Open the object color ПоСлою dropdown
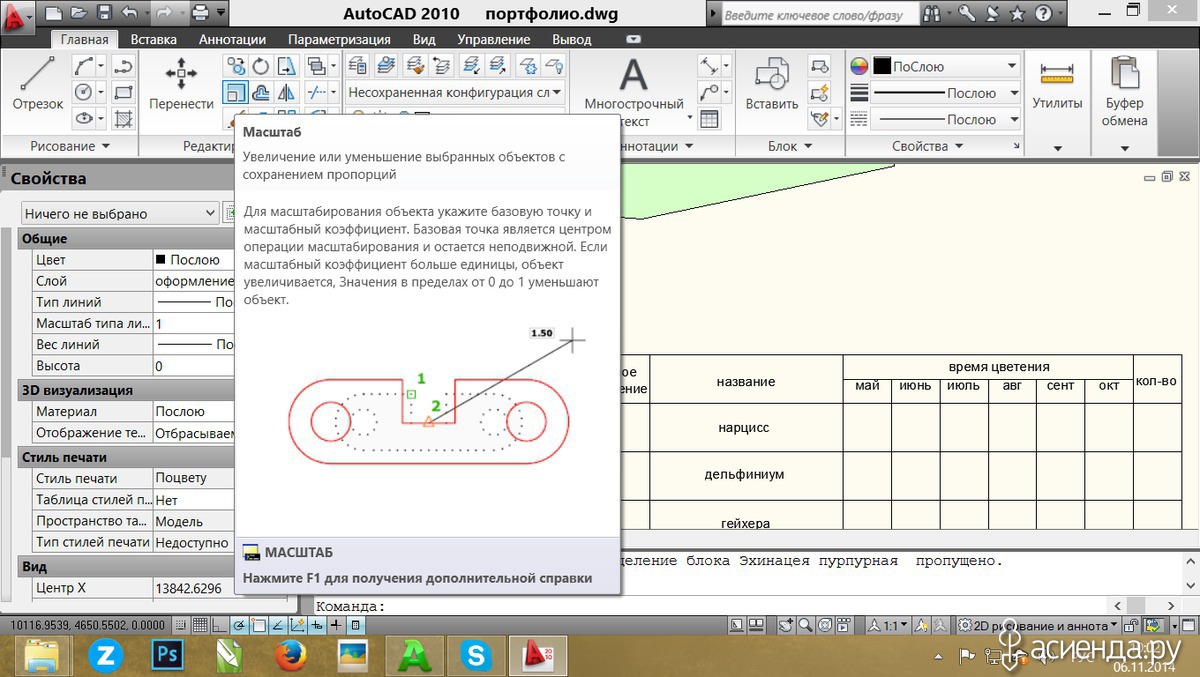Image resolution: width=1200 pixels, height=677 pixels. 944,66
